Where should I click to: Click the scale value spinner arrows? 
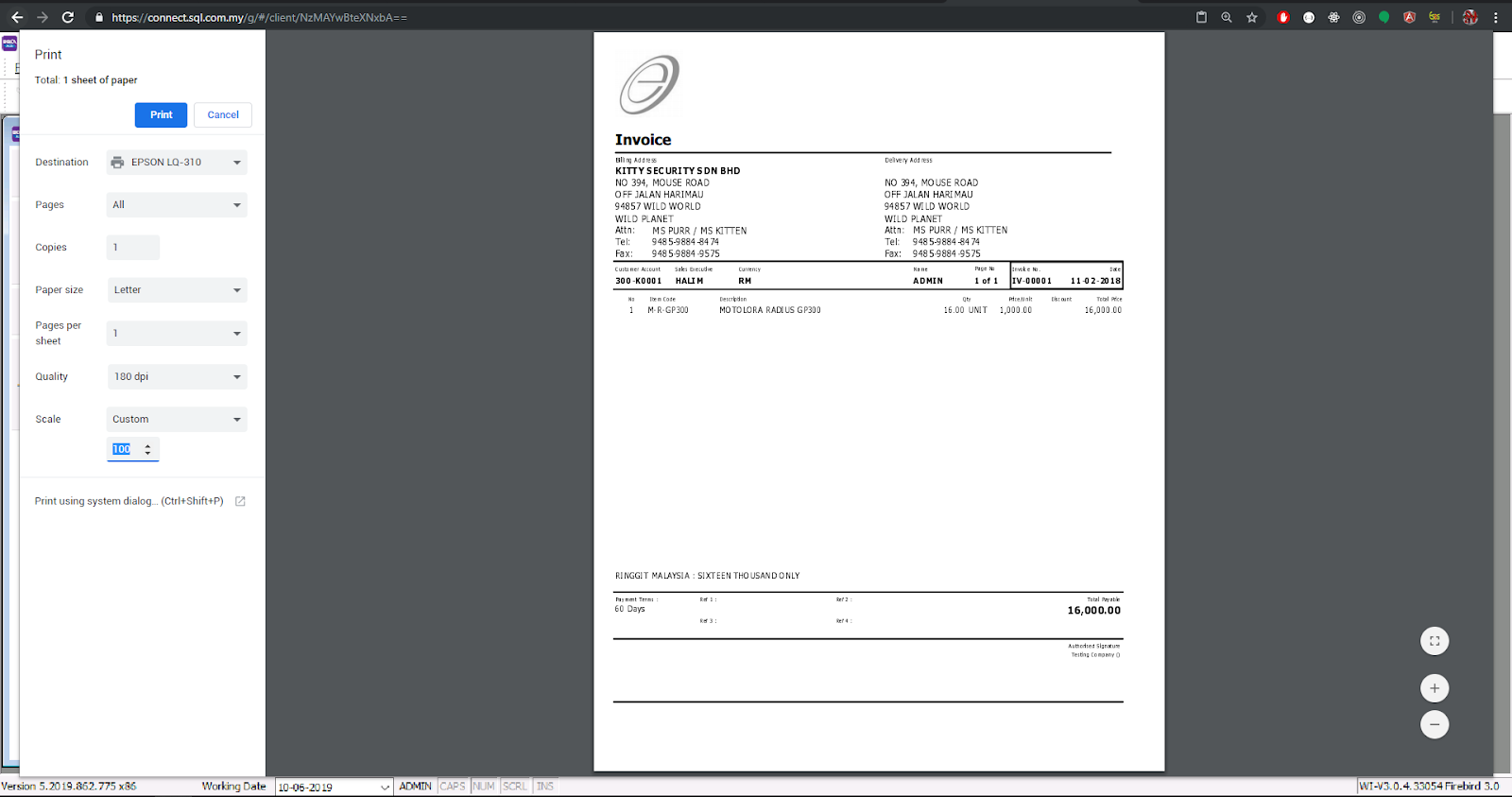click(x=147, y=450)
